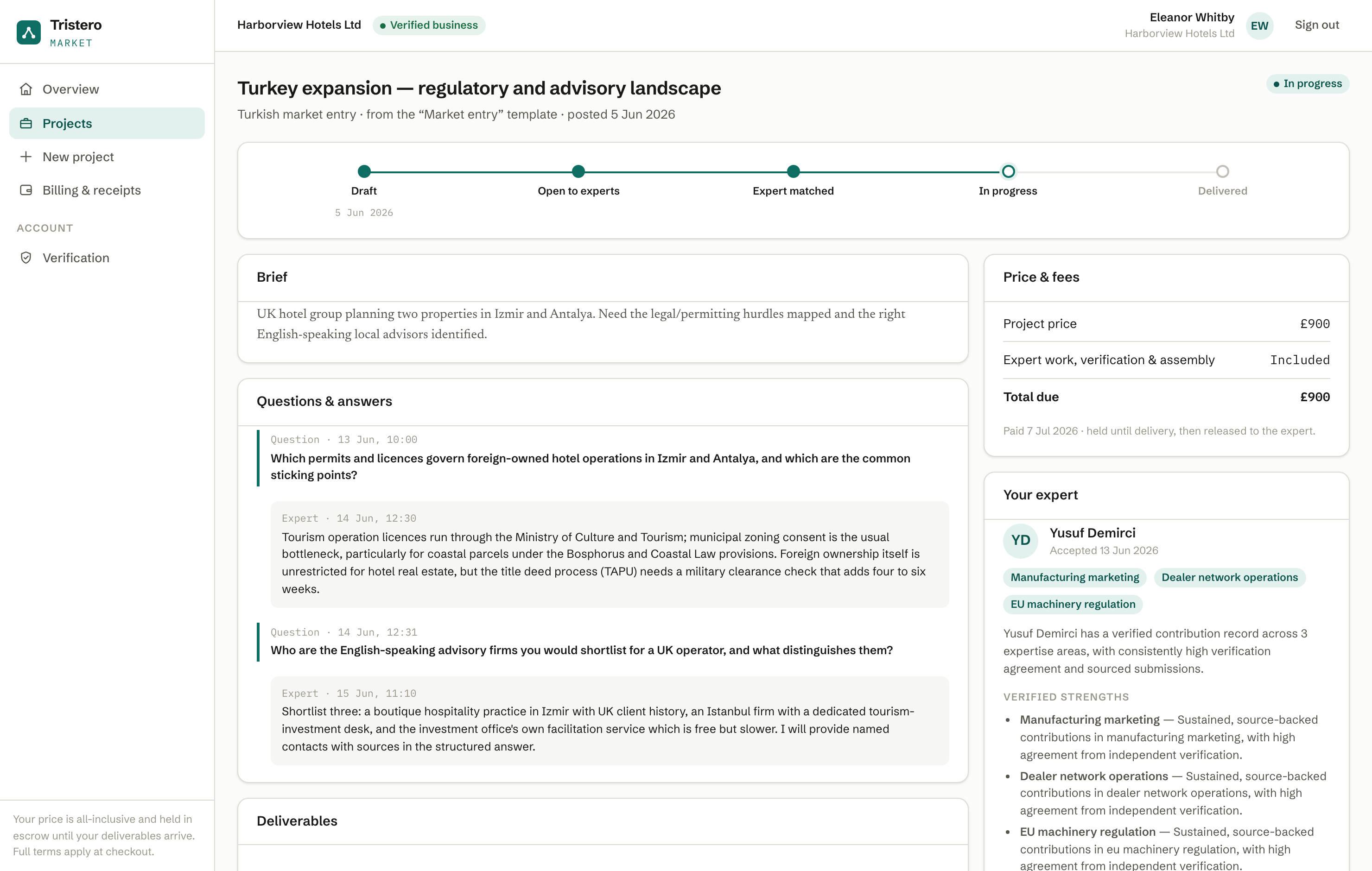Select the Dealer network operations tag
Screen dimensions: 1372x871
pyautogui.click(x=1230, y=577)
